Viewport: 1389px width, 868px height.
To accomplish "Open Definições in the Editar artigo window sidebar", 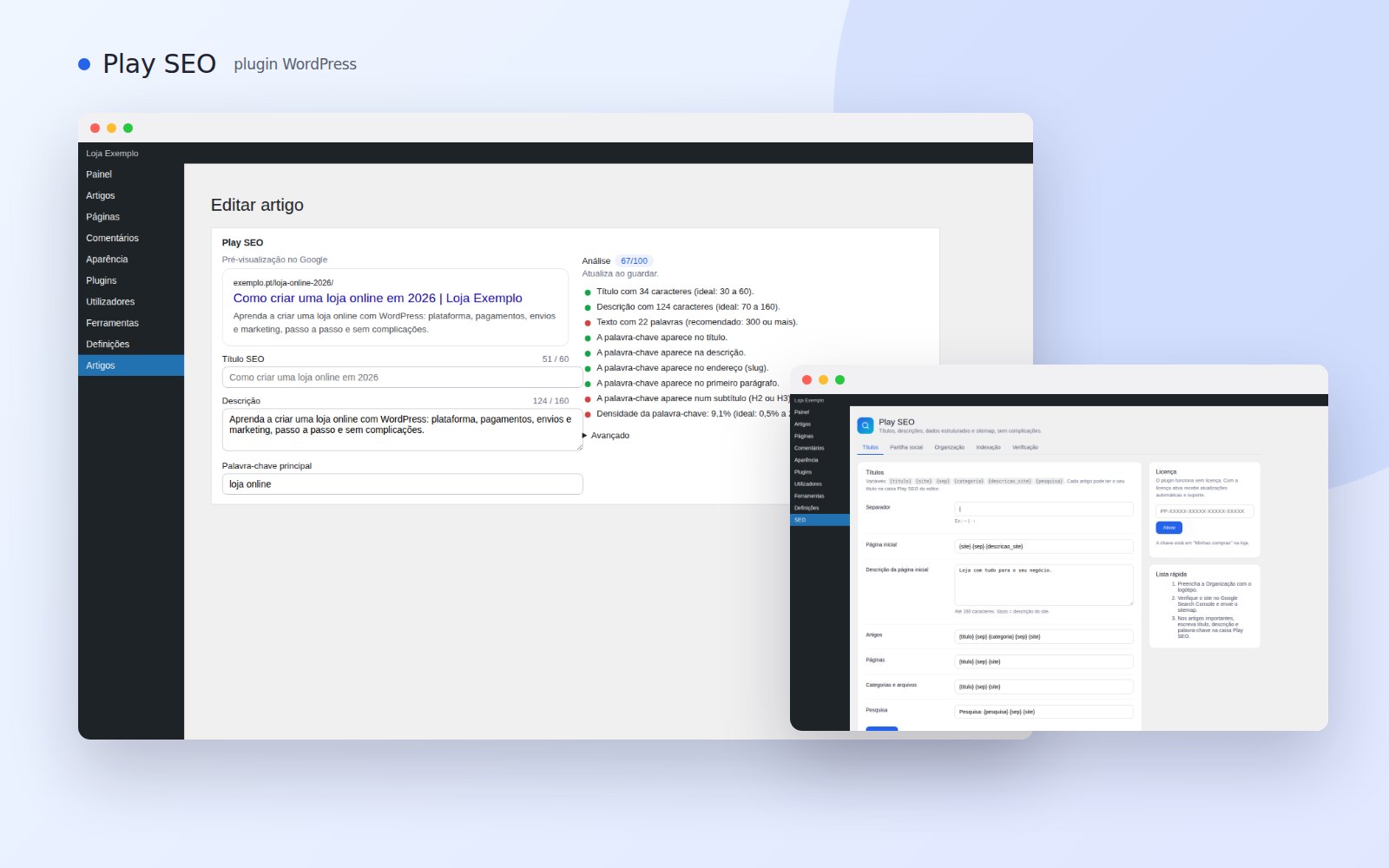I will (x=131, y=345).
